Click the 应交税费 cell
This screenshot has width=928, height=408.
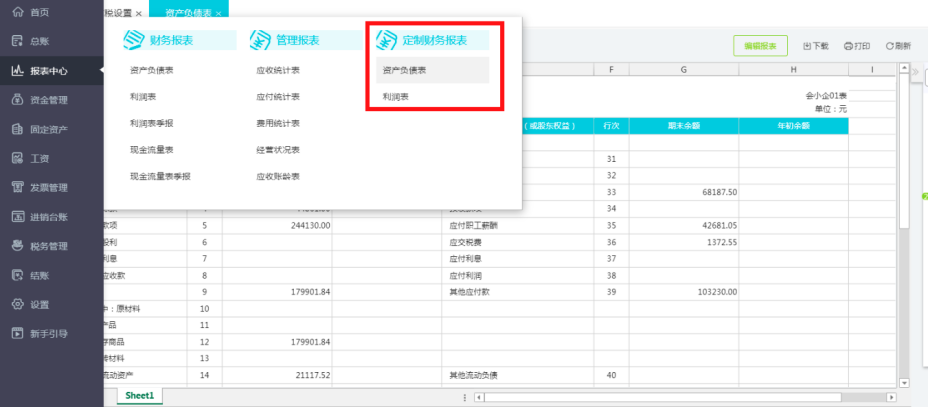tap(518, 242)
